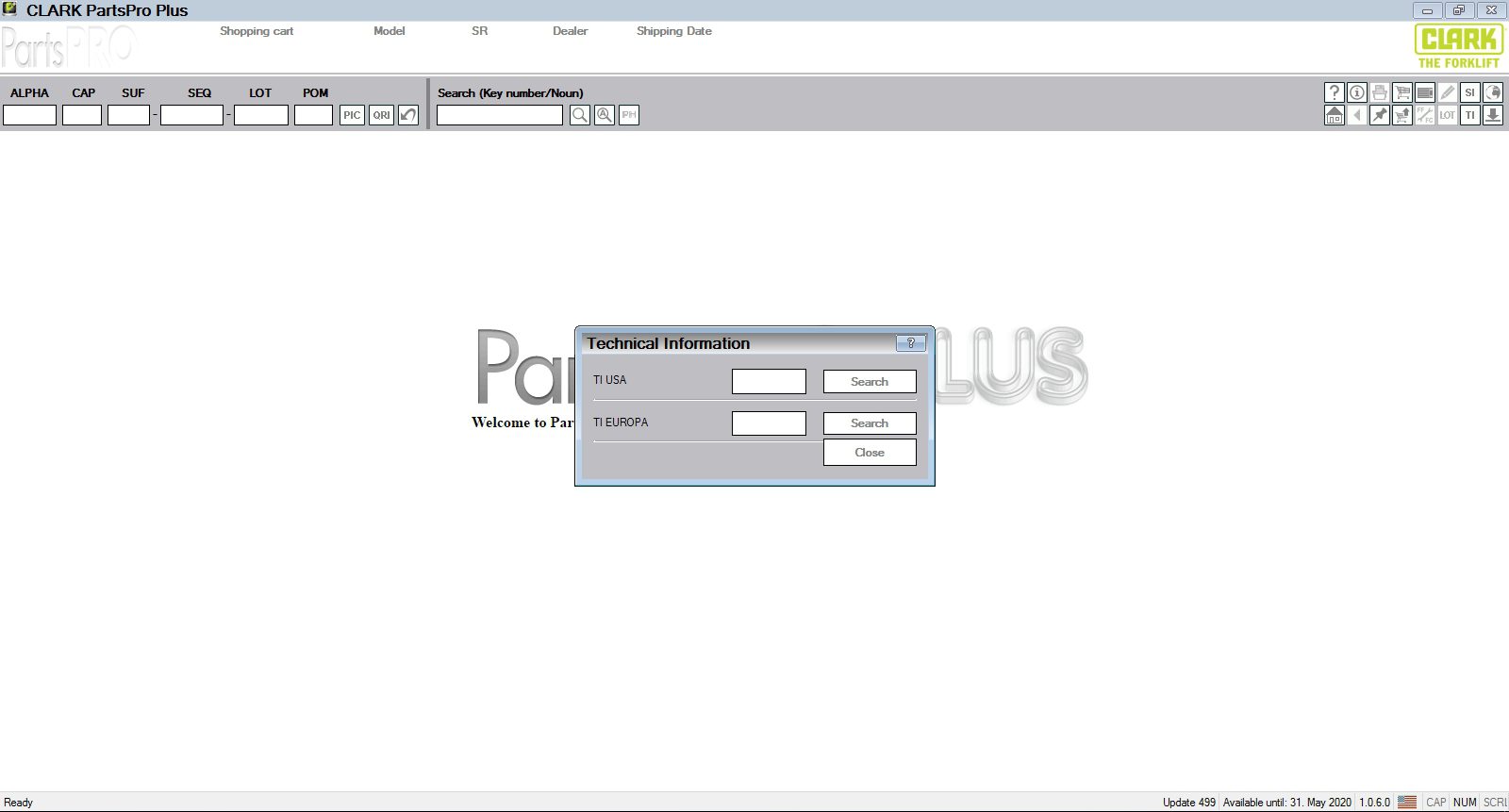Click the printer icon in toolbar
1509x812 pixels.
[x=1380, y=92]
